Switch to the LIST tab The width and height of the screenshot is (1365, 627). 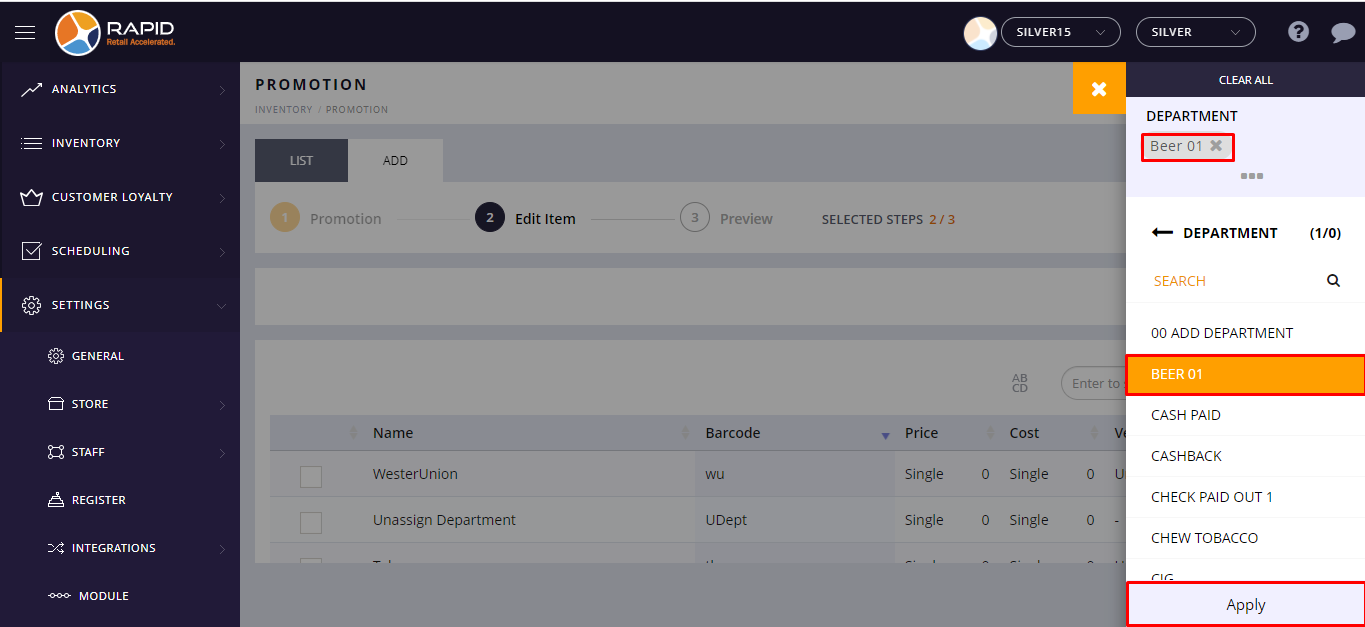tap(301, 161)
